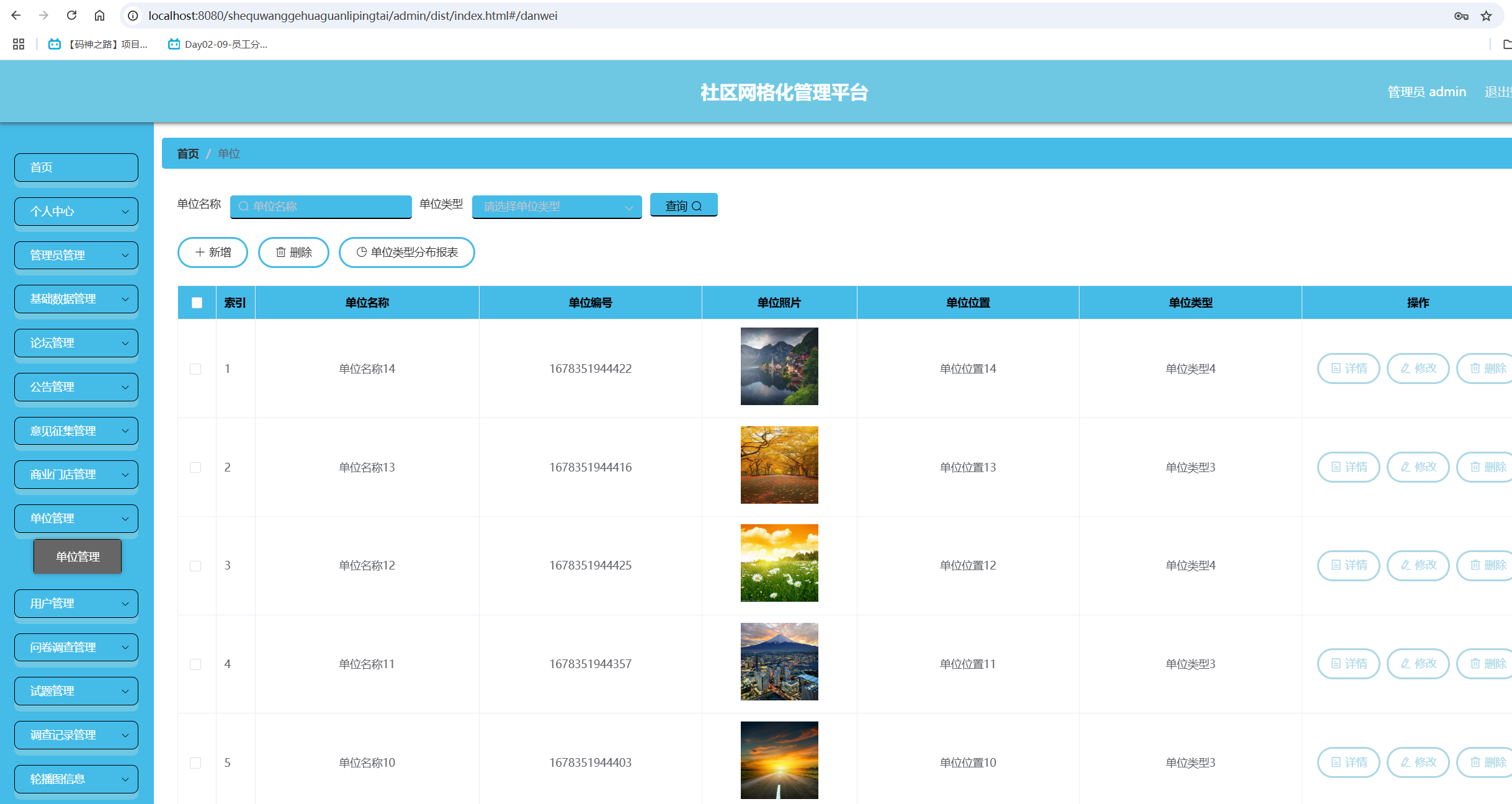Focus the 单位名称 search input
The image size is (1512, 804).
pos(321,207)
